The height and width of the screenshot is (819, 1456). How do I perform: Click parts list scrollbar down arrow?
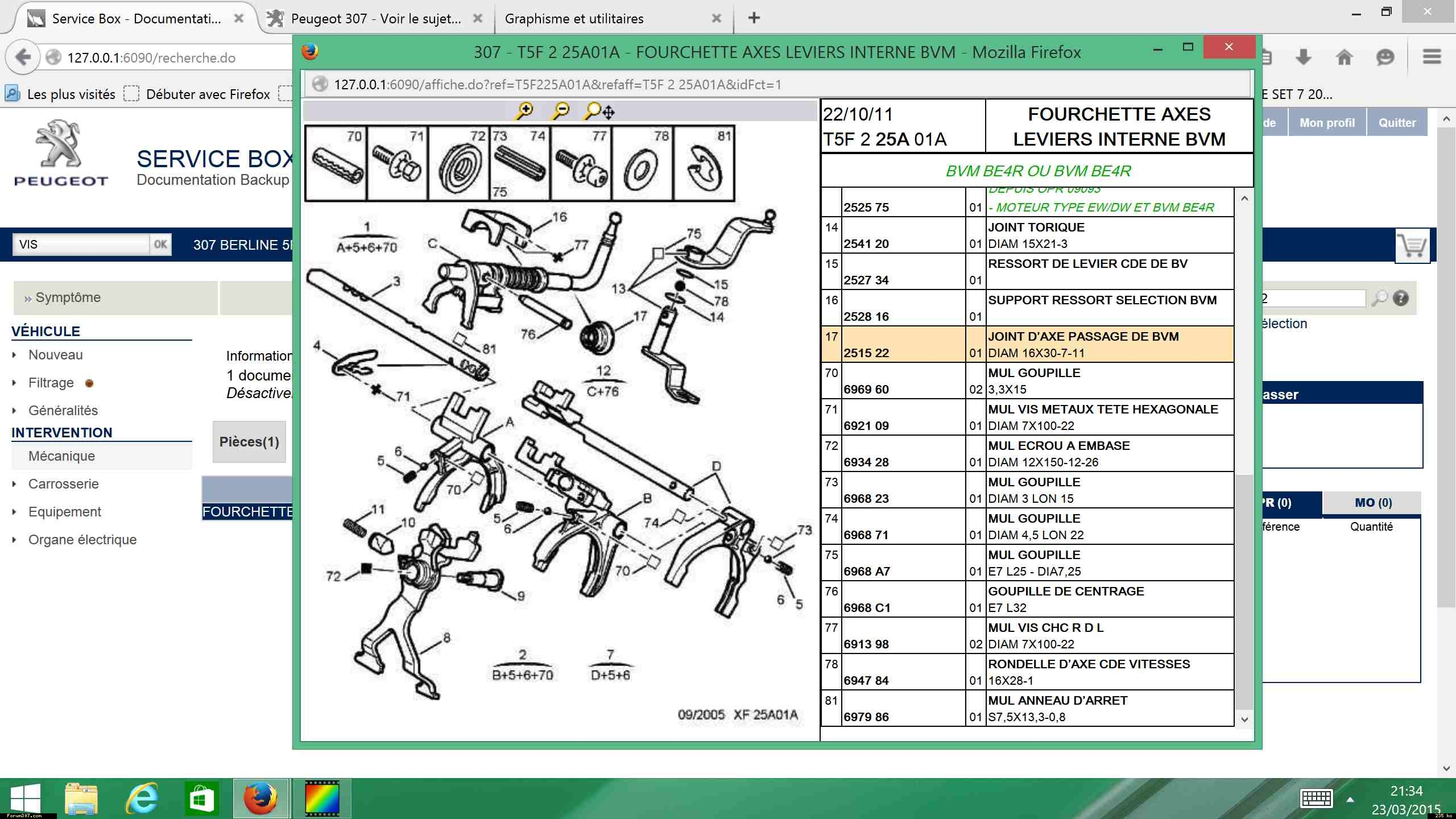point(1244,719)
